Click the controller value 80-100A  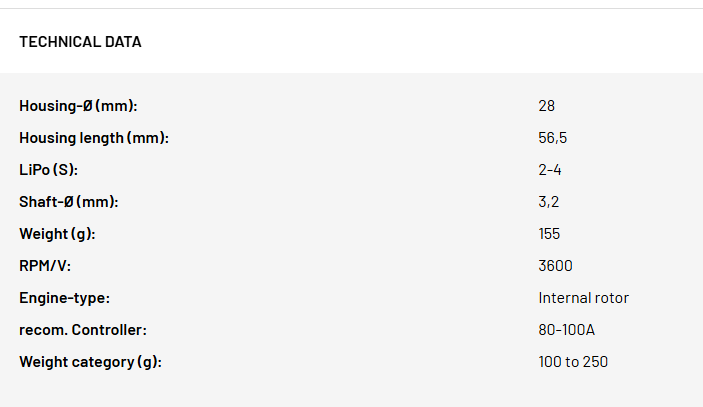pyautogui.click(x=567, y=330)
